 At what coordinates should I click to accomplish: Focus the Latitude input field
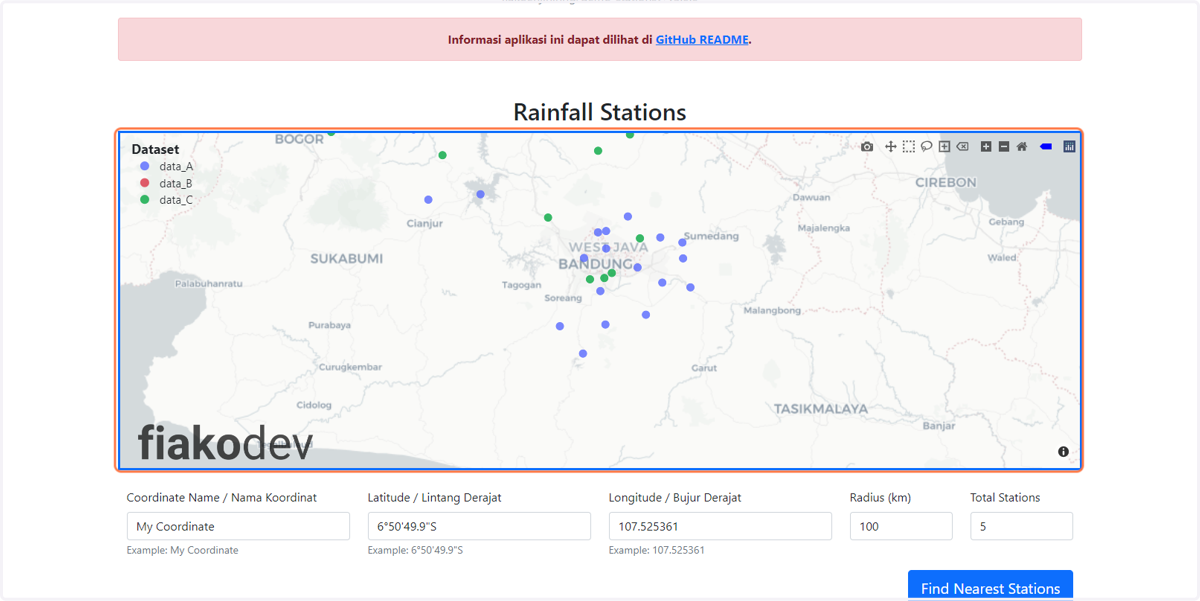[x=479, y=526]
